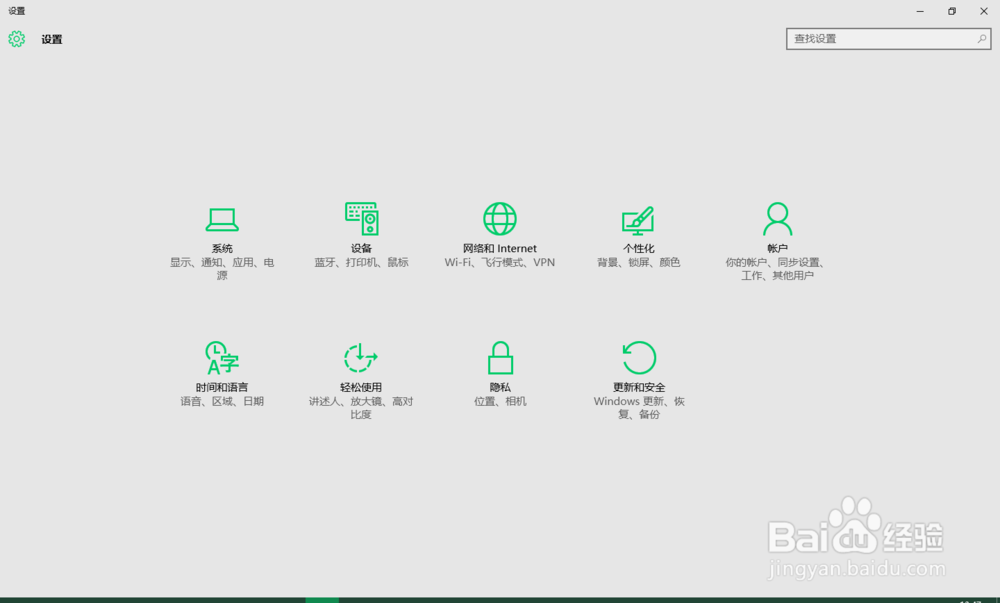Open 讲述人、放大镜、高对比度 options
Viewport: 1000px width, 603px height.
[361, 402]
